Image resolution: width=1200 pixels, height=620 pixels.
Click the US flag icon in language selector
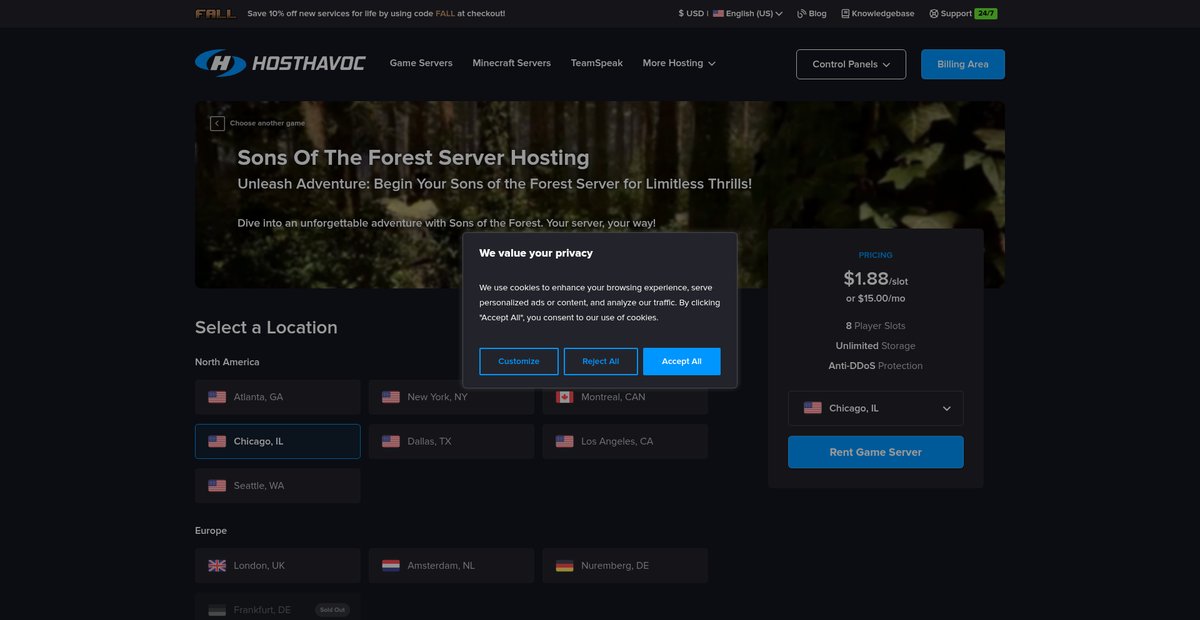[x=718, y=14]
